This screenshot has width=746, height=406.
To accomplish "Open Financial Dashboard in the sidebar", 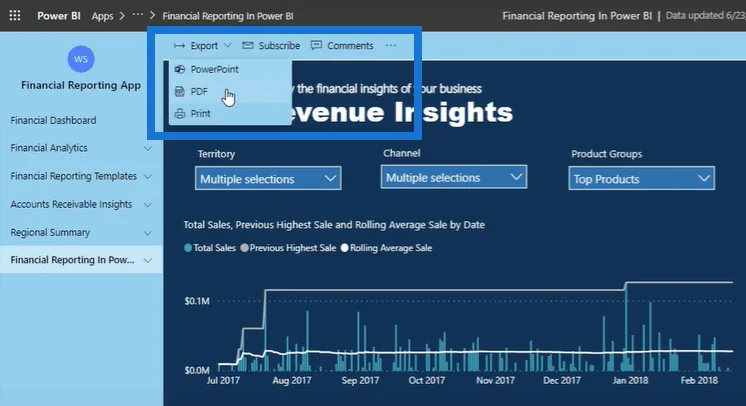I will coord(53,120).
